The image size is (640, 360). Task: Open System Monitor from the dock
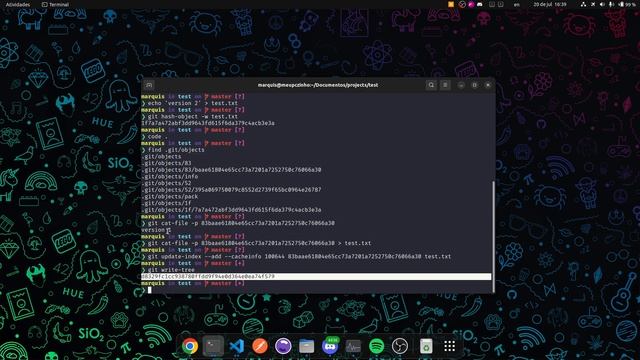(353, 346)
